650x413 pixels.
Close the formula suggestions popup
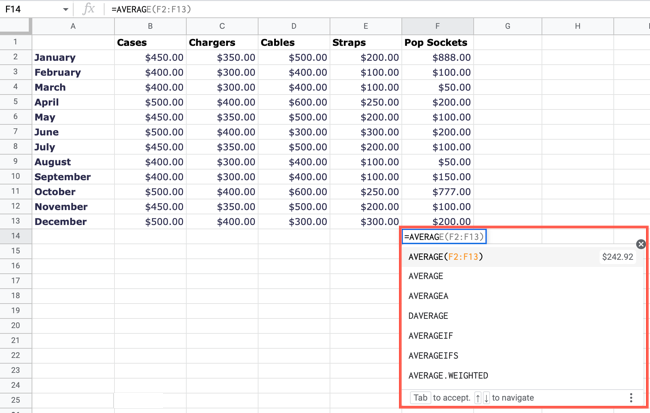[x=641, y=244]
